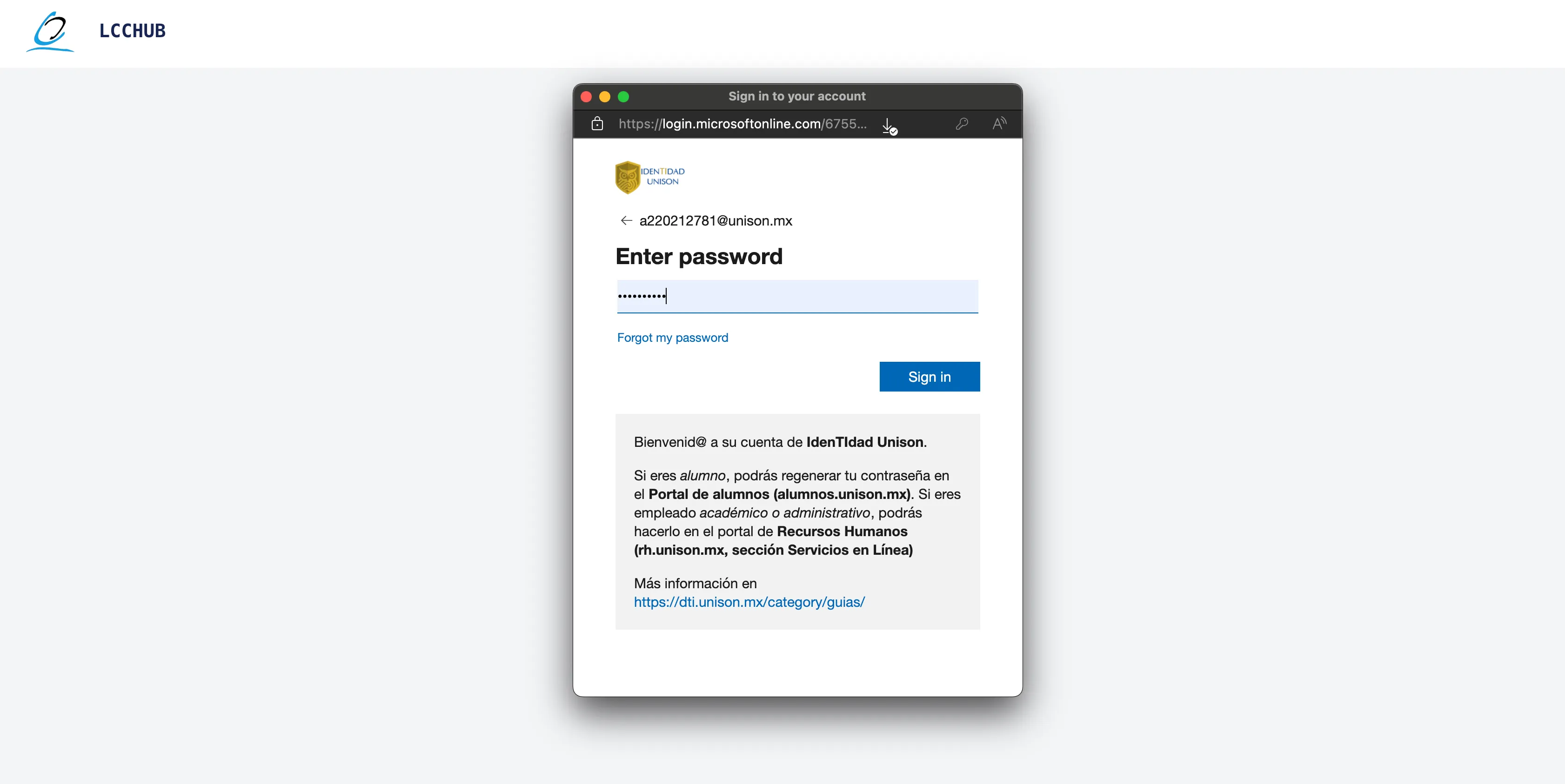Click the a220212781@unison.mx account email
The height and width of the screenshot is (784, 1565).
(716, 221)
